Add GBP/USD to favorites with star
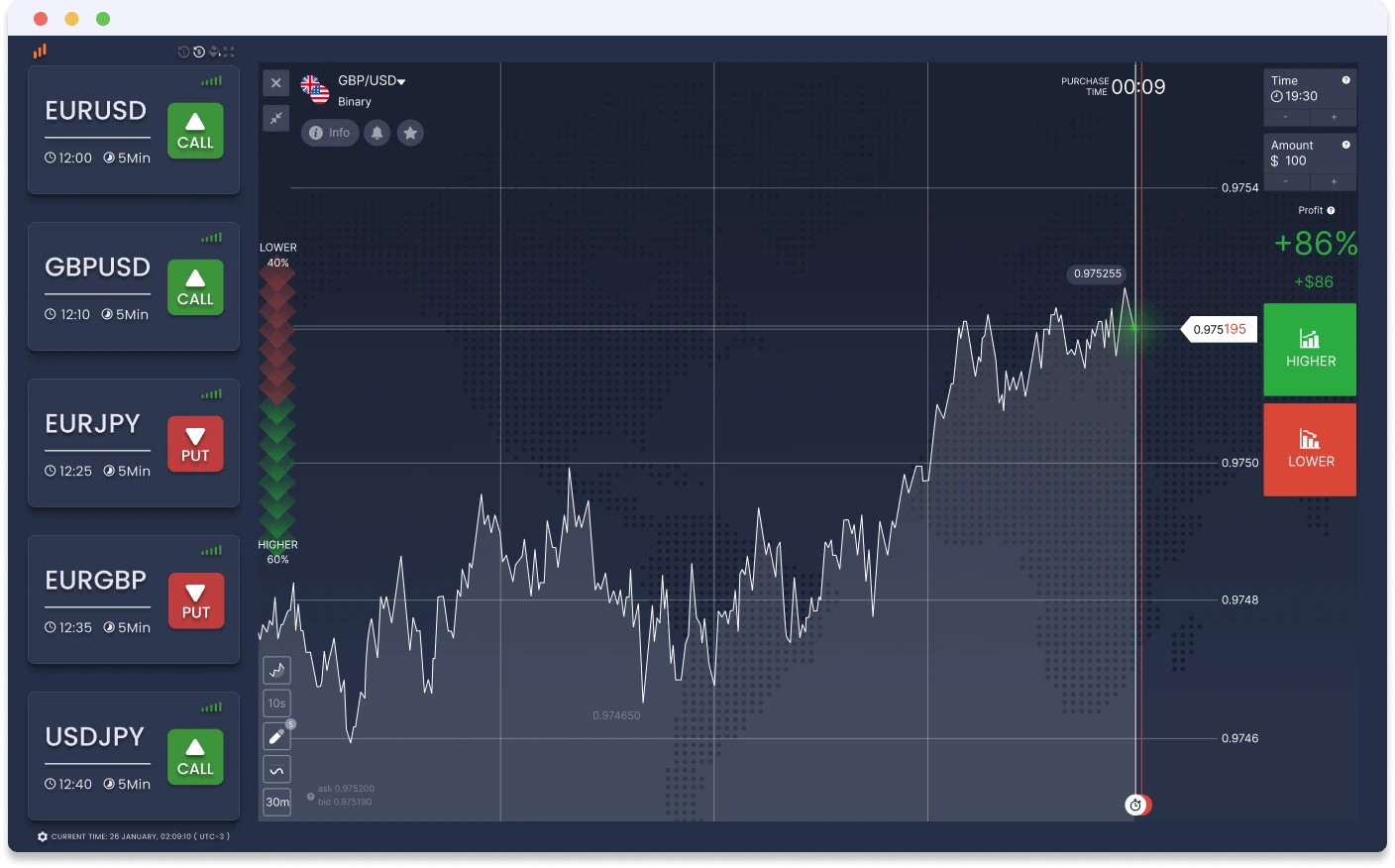Screen dimensions: 1395x868 click(x=410, y=133)
